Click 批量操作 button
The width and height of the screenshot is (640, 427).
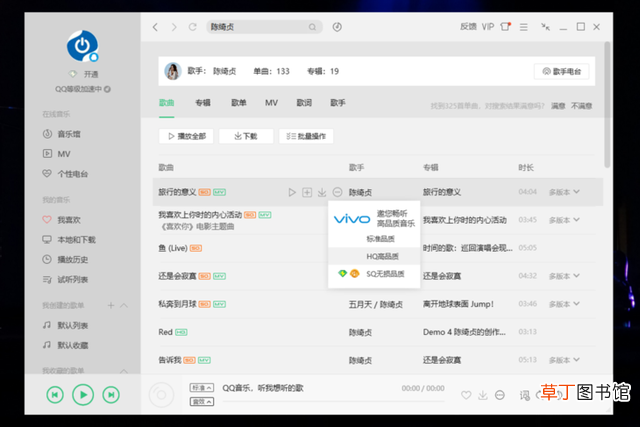point(306,136)
